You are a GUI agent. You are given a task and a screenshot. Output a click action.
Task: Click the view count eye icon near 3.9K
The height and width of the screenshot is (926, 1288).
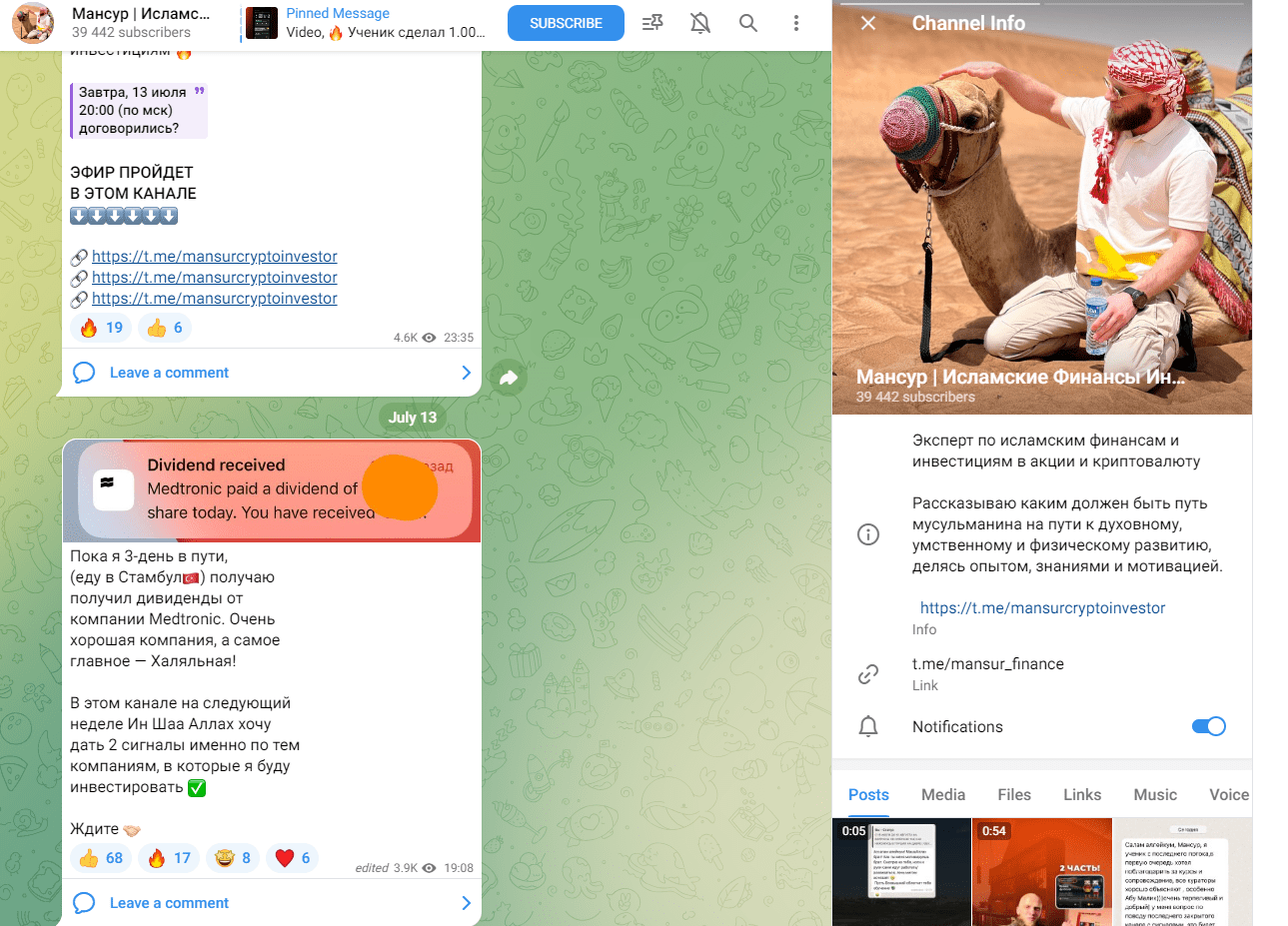[429, 868]
